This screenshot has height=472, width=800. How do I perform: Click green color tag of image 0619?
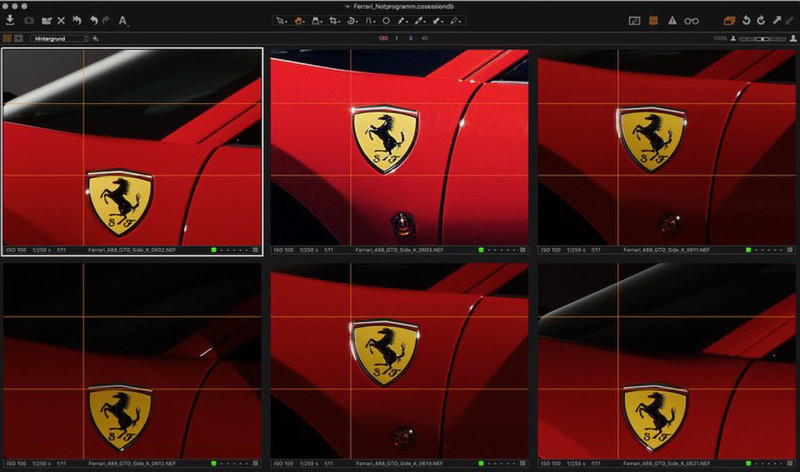[x=481, y=463]
